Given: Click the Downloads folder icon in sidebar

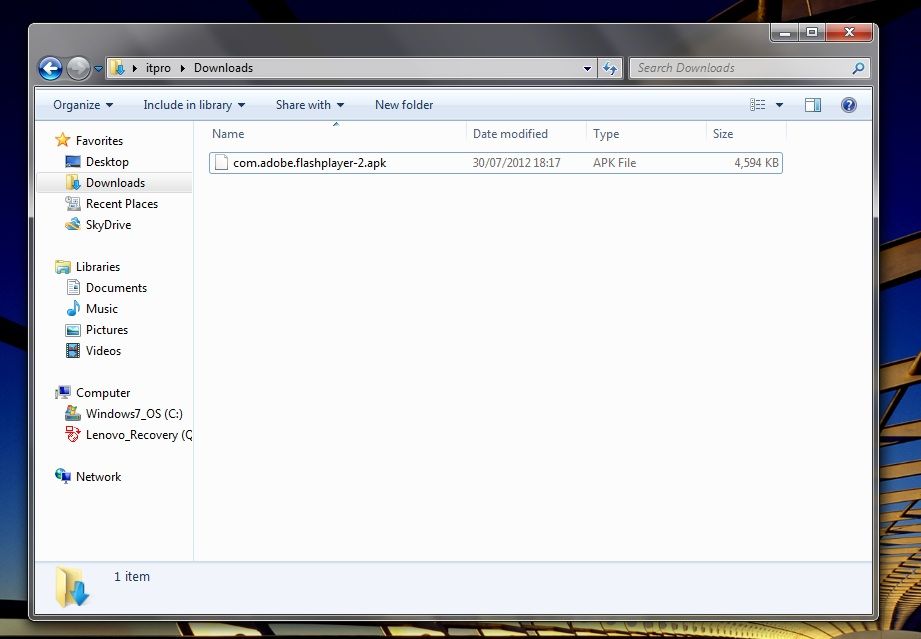Looking at the screenshot, I should pos(73,183).
